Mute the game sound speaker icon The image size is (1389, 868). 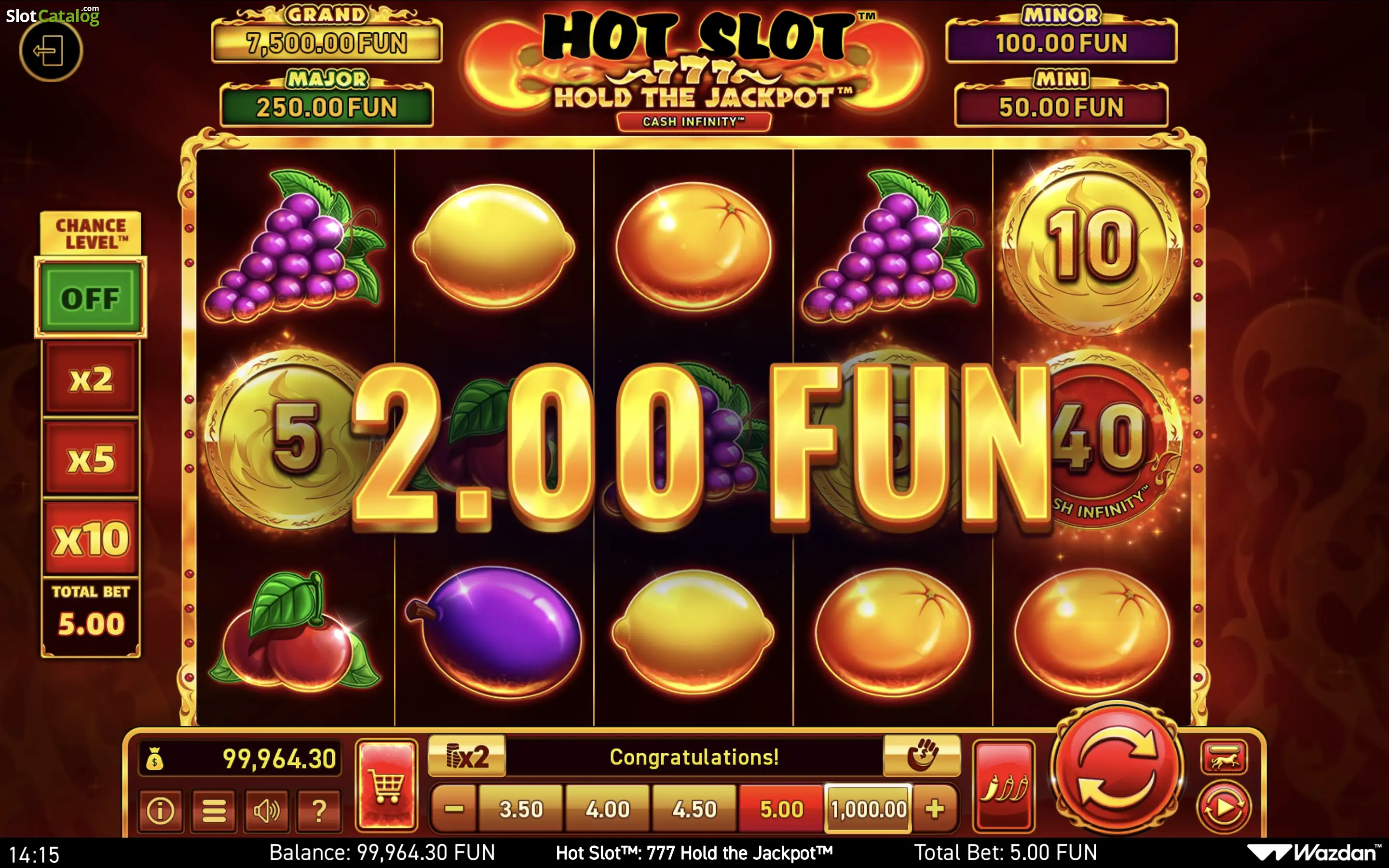click(x=266, y=810)
